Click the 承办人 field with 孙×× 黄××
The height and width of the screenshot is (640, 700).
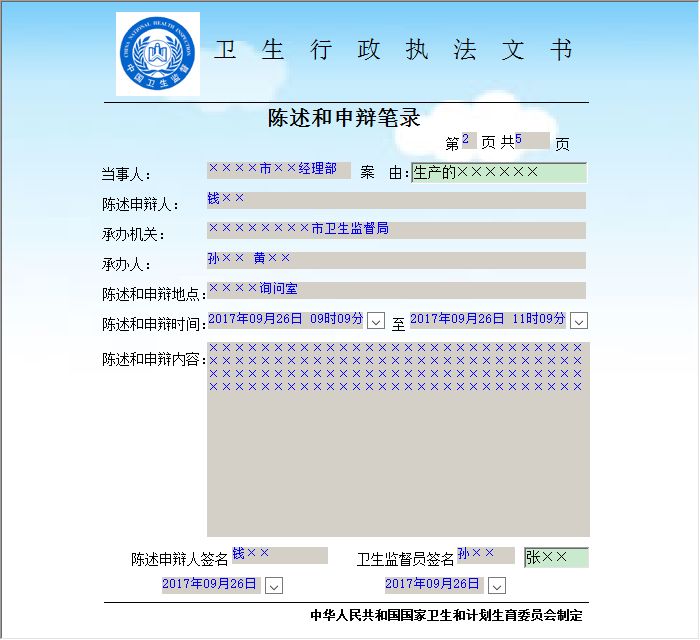(396, 260)
